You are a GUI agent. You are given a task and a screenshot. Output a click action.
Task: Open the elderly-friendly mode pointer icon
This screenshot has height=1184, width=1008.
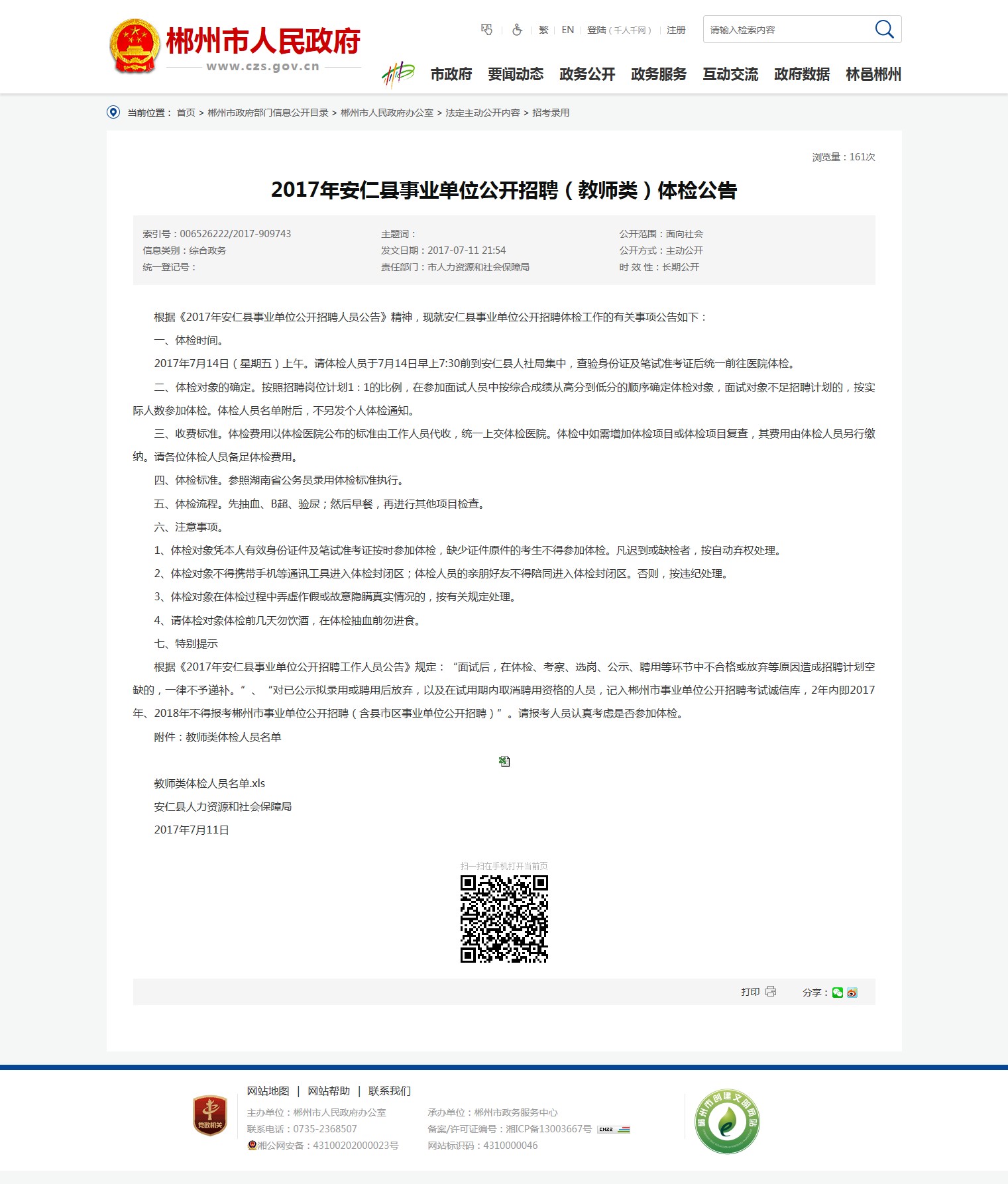point(486,30)
